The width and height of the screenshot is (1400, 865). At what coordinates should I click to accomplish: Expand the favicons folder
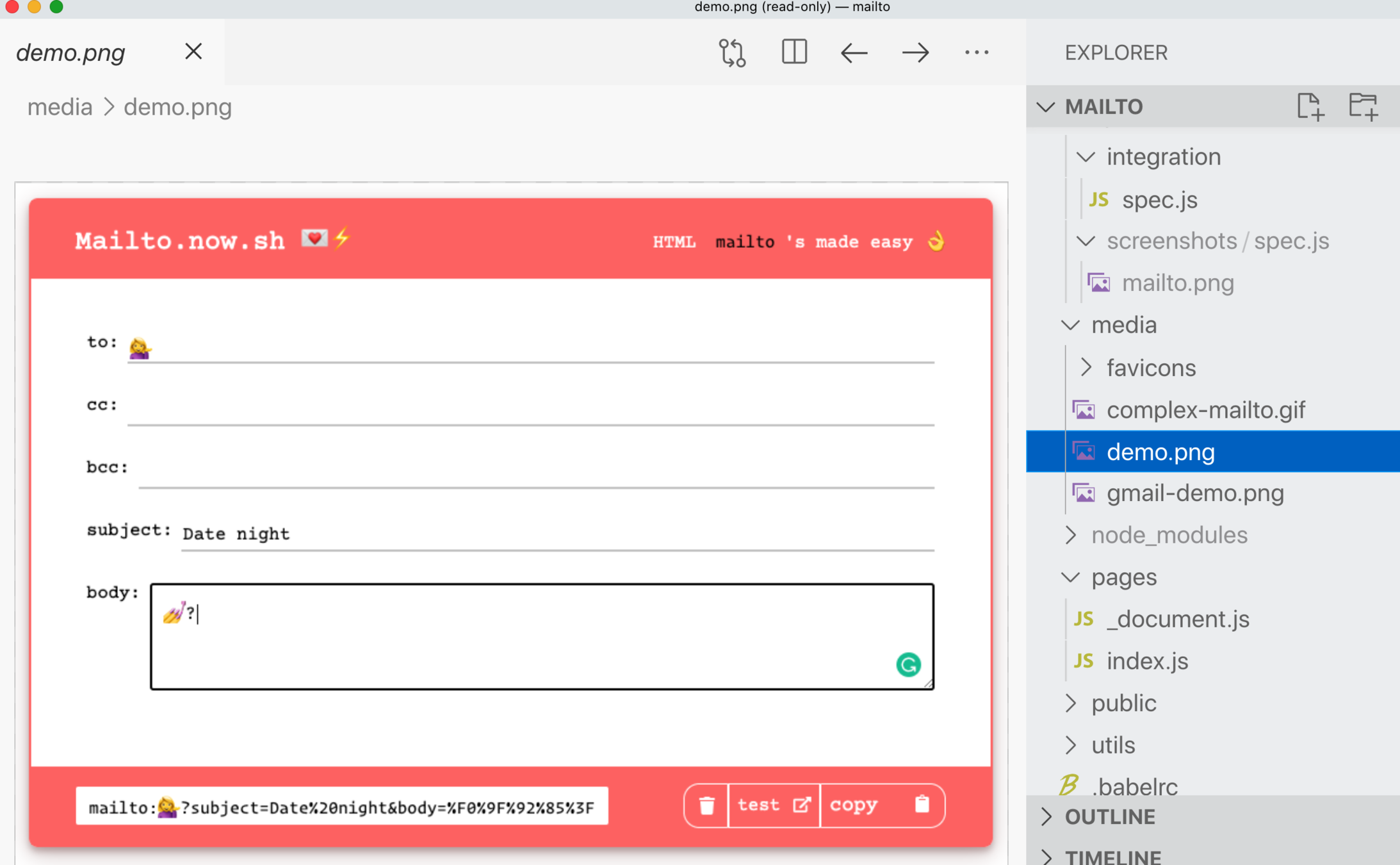pos(1086,368)
